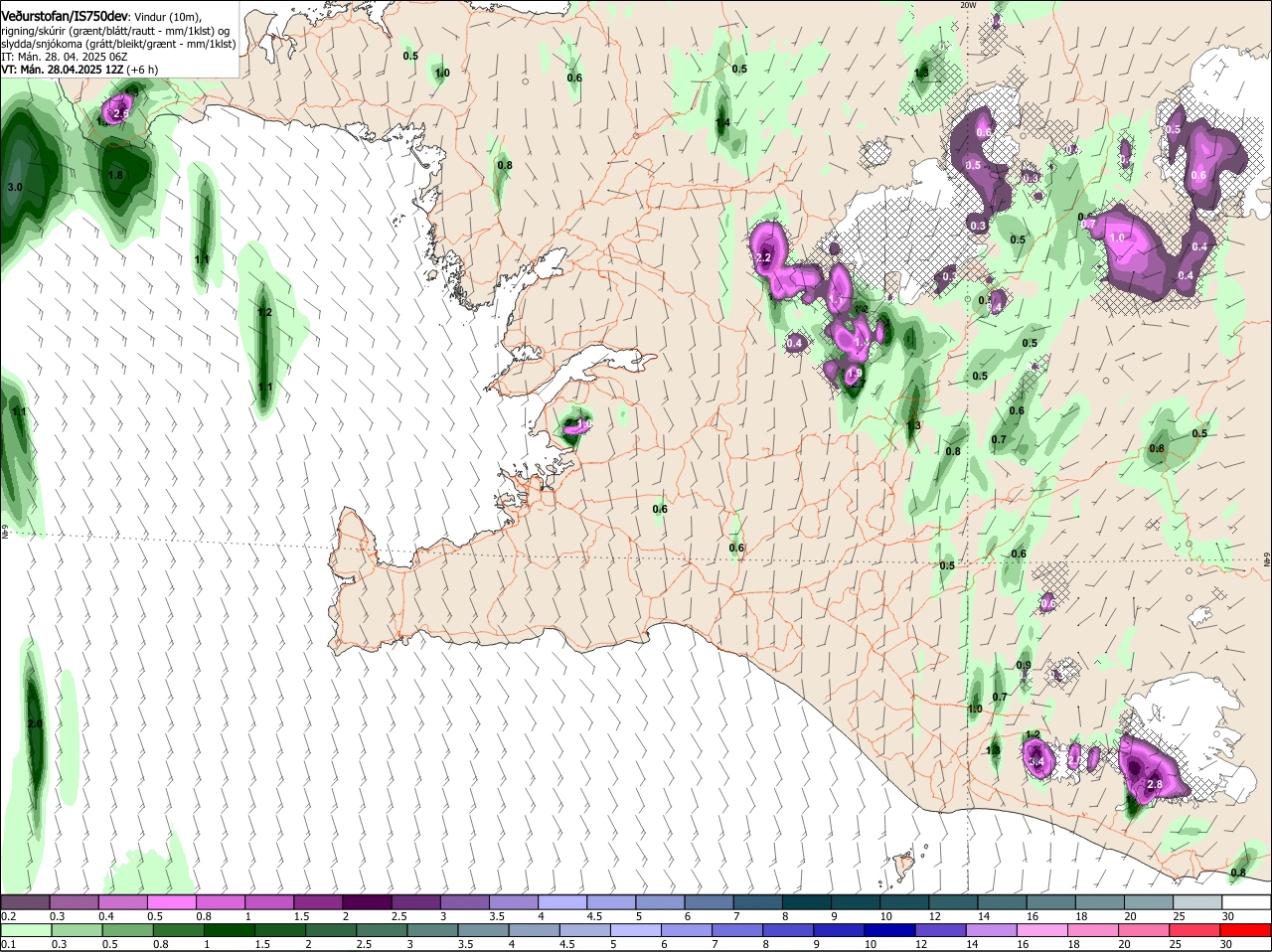Click the lower legend swatch between 0.1 and 0.3
This screenshot has width=1272, height=952.
tap(25, 930)
